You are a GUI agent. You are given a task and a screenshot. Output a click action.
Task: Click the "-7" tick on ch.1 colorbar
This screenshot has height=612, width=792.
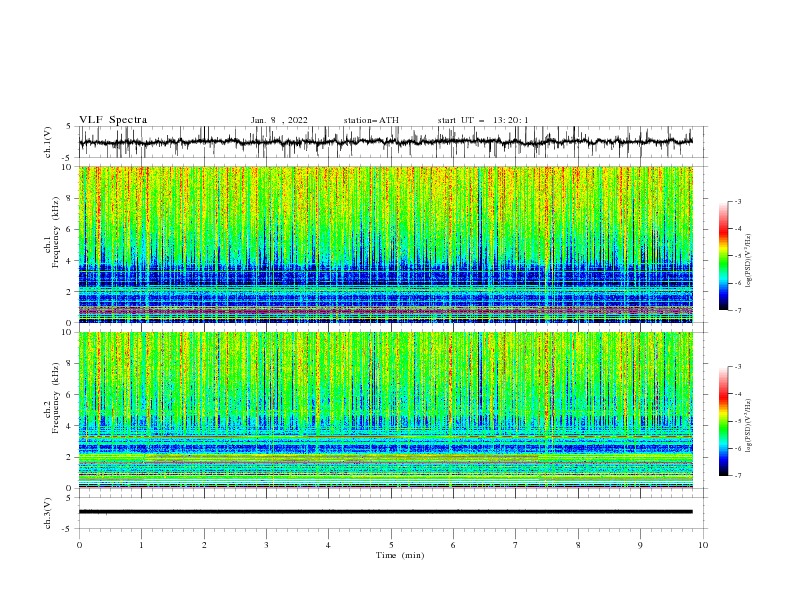[x=737, y=310]
